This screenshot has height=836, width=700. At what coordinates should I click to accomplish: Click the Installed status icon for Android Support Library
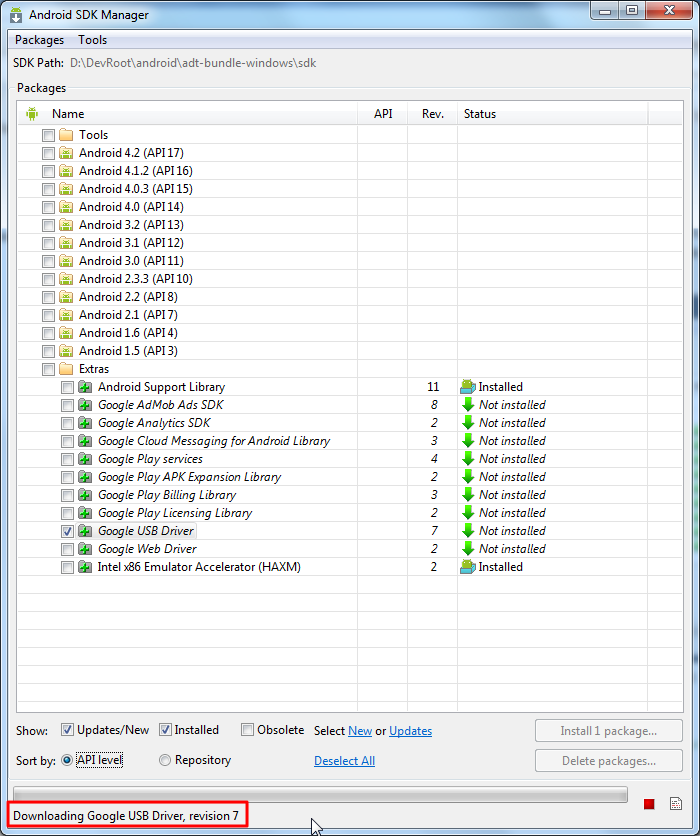click(x=468, y=387)
